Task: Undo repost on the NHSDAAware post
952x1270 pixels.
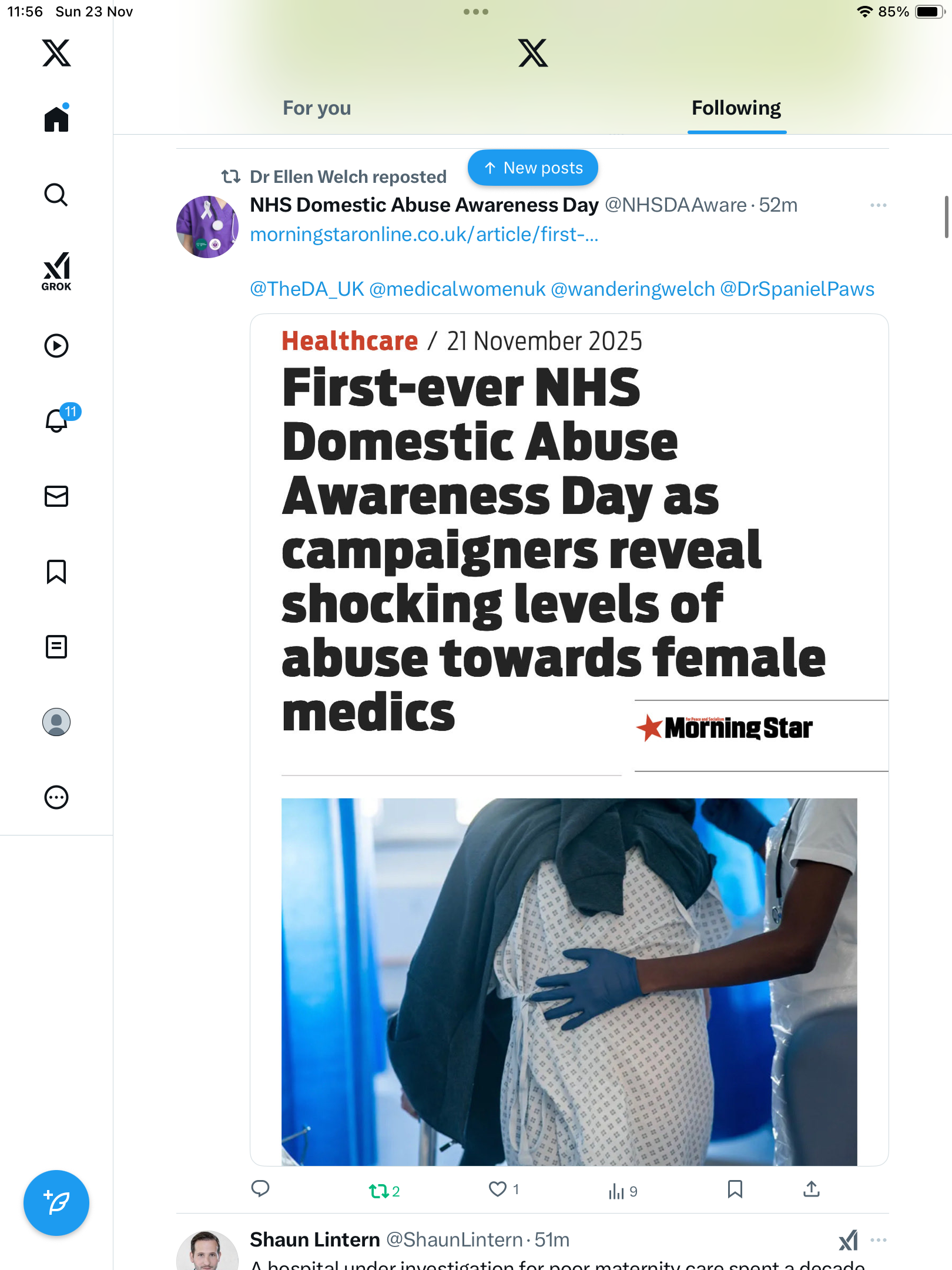Action: coord(379,1191)
